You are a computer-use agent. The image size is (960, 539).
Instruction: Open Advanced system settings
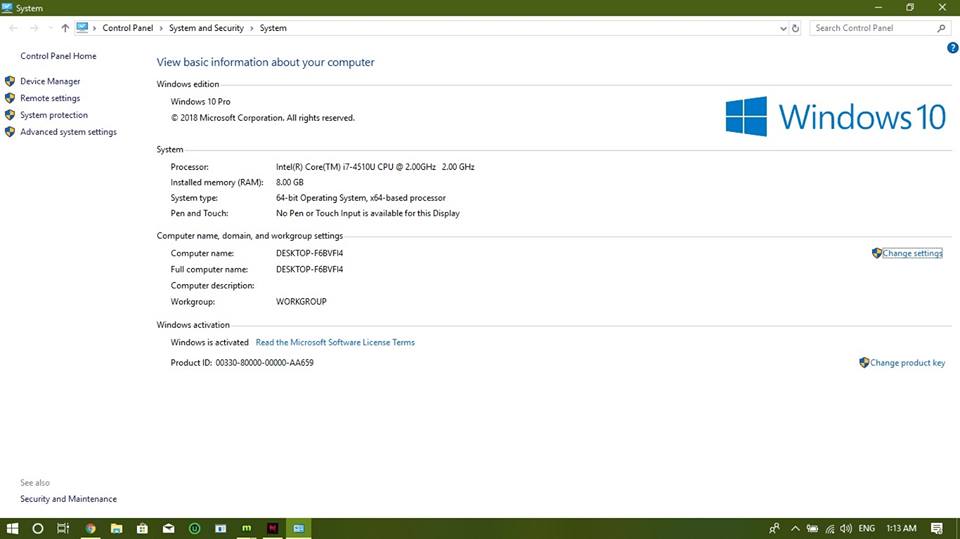tap(69, 132)
